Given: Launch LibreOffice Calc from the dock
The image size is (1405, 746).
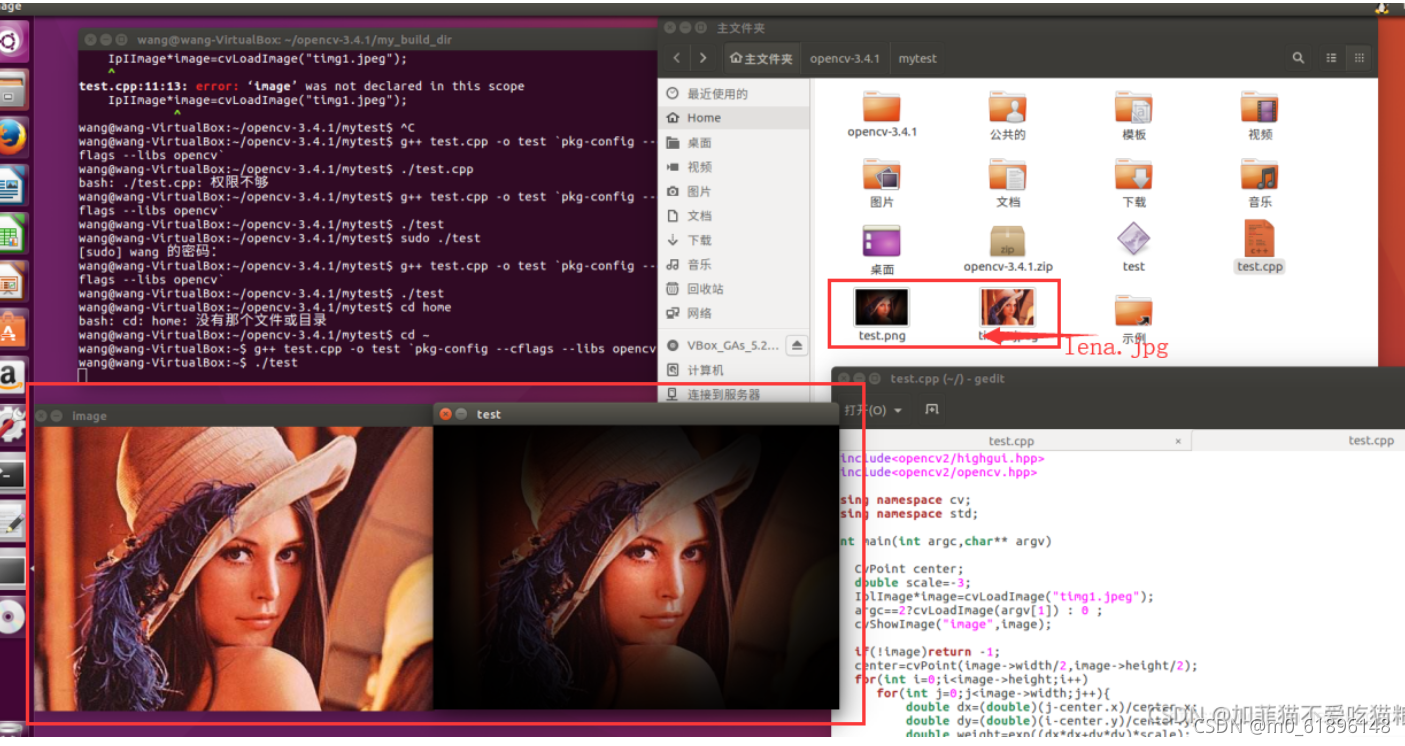Looking at the screenshot, I should point(12,234).
